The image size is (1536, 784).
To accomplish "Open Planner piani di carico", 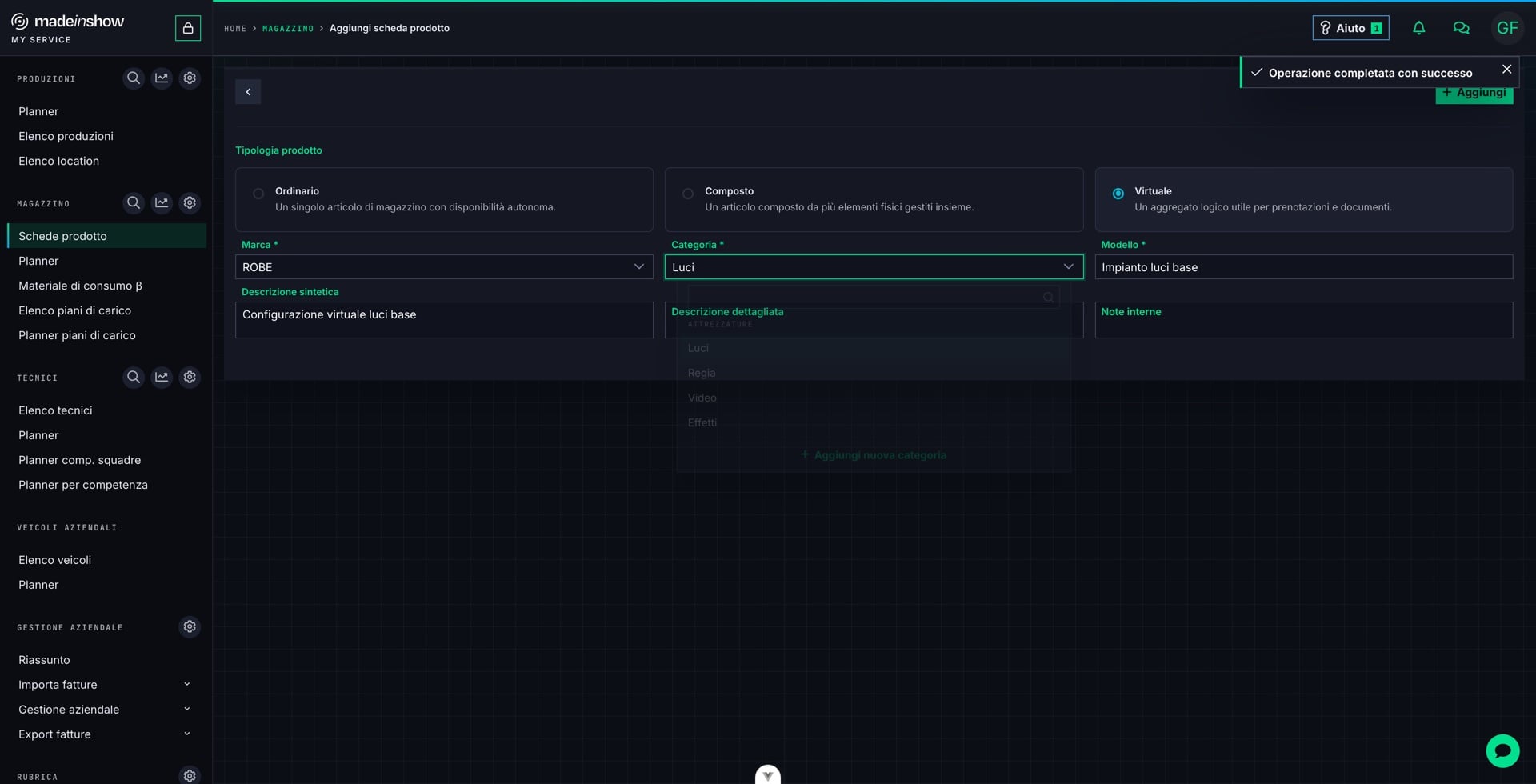I will pos(77,335).
